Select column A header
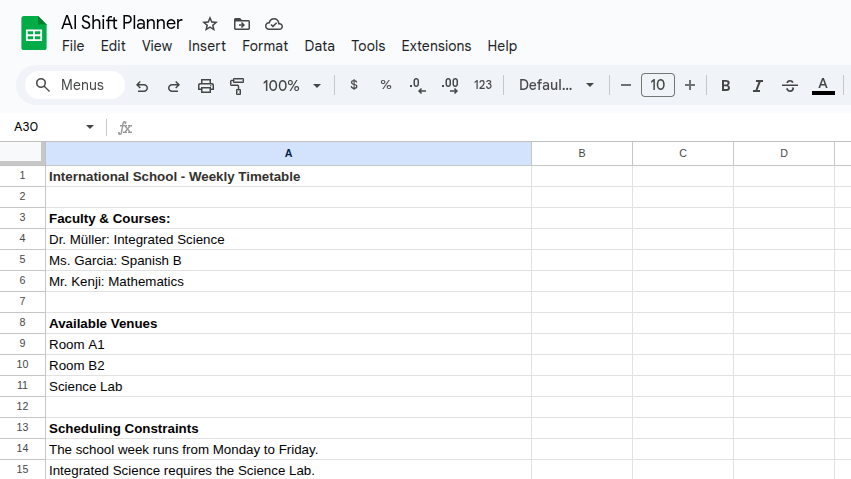Screen dimensions: 851x479 288,154
